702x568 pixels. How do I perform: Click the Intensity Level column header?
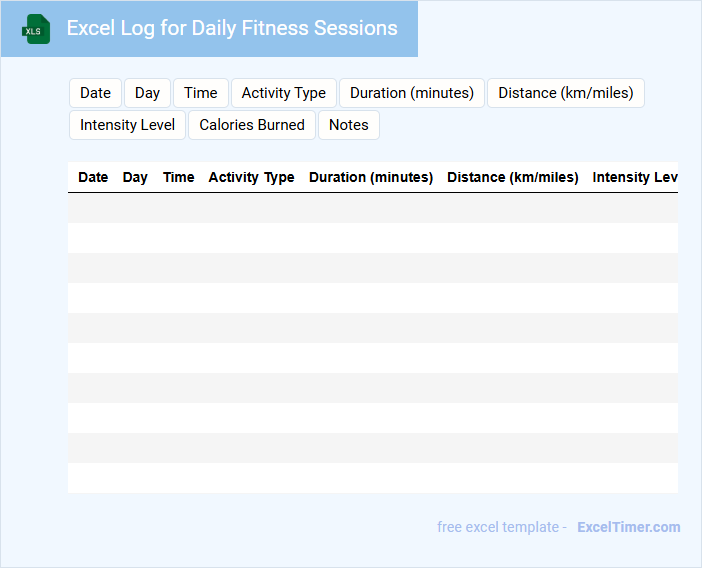[x=635, y=177]
